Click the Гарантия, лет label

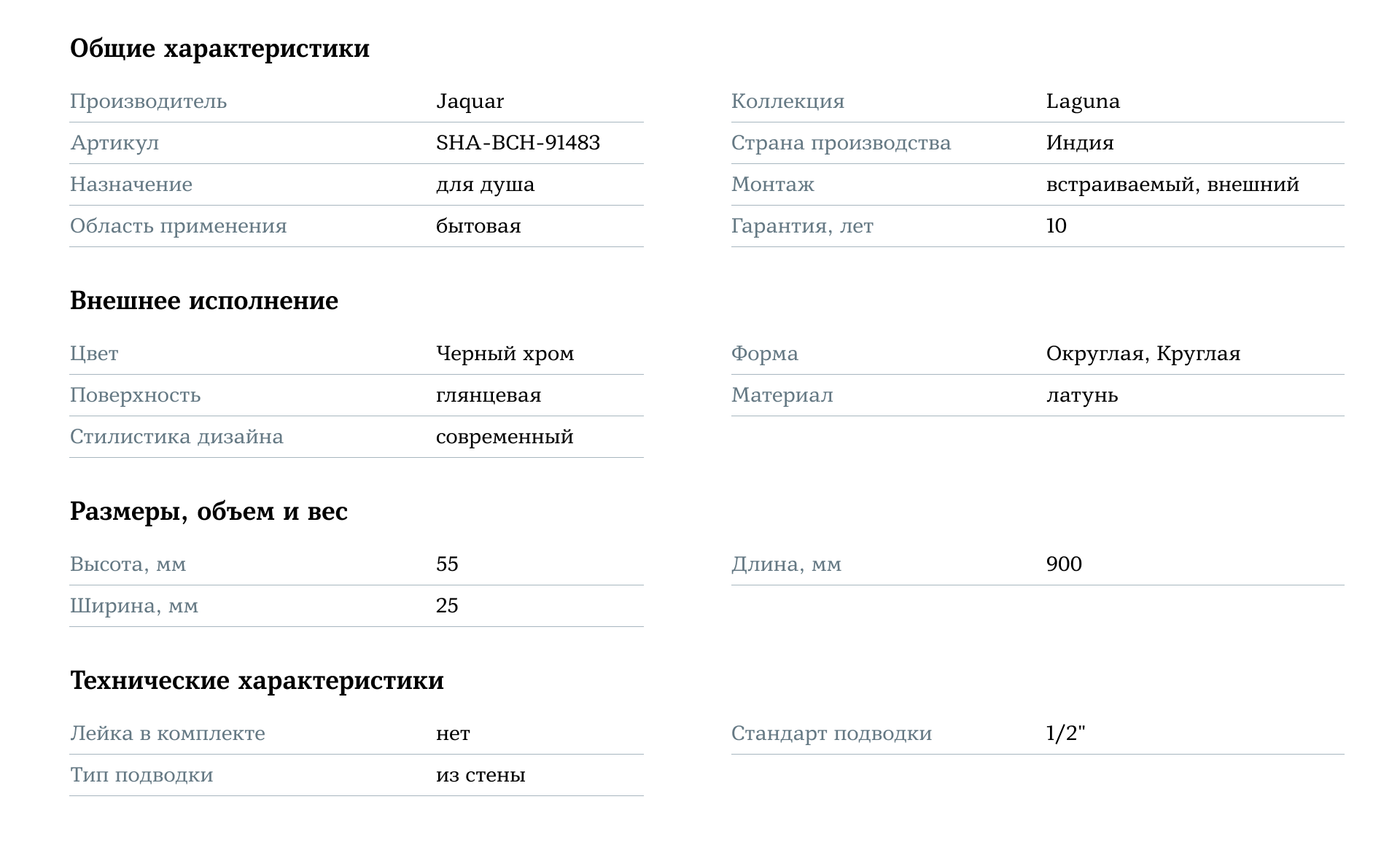tap(802, 227)
